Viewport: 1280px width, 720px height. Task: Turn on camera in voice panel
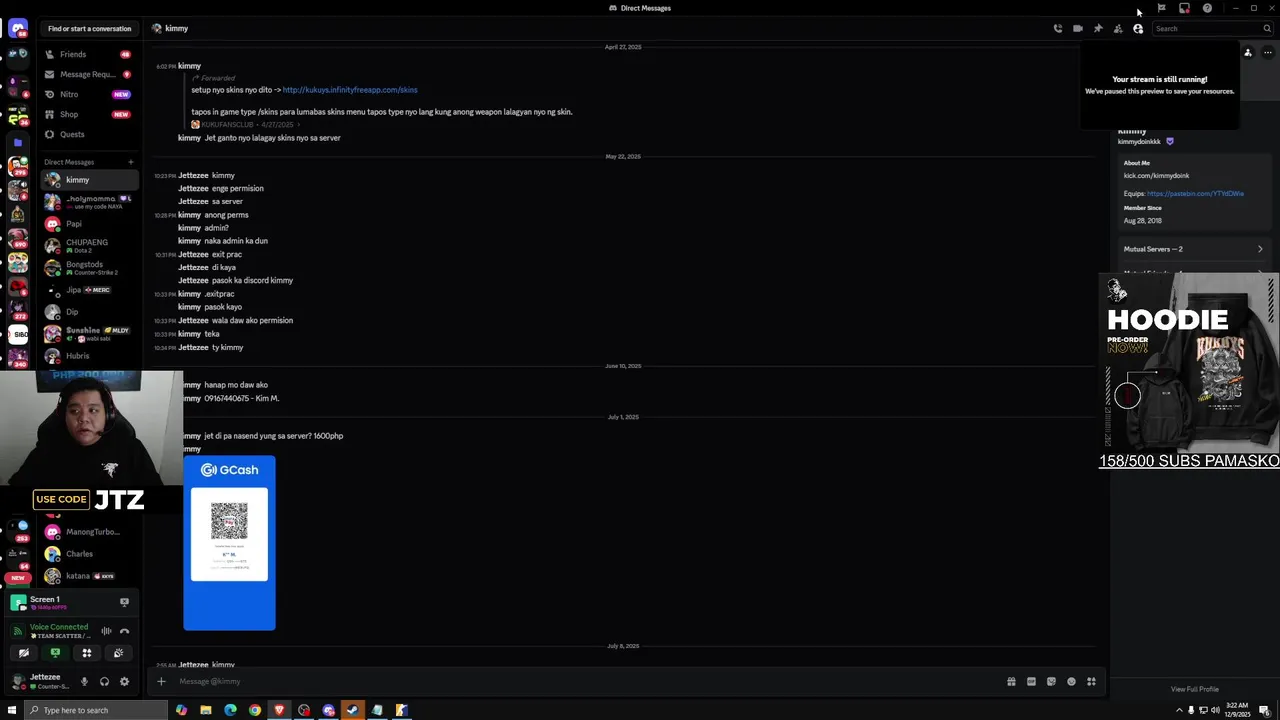(x=24, y=653)
